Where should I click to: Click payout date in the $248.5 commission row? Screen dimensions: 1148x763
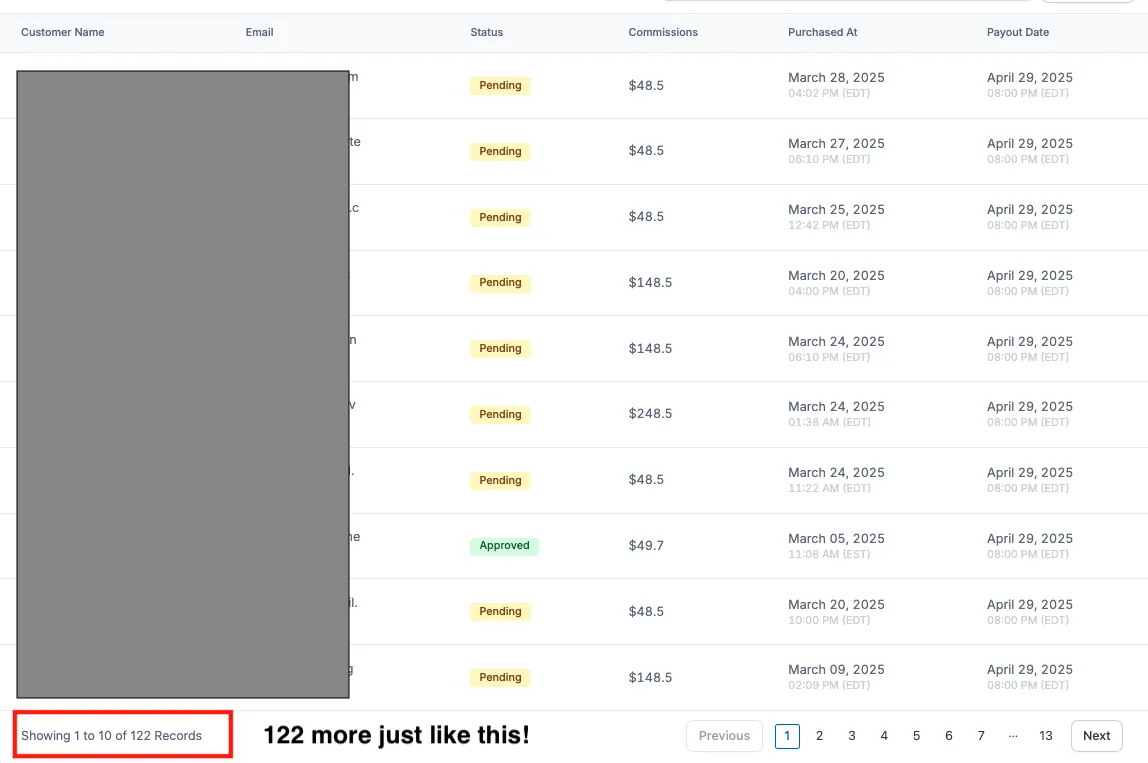[x=1029, y=406]
